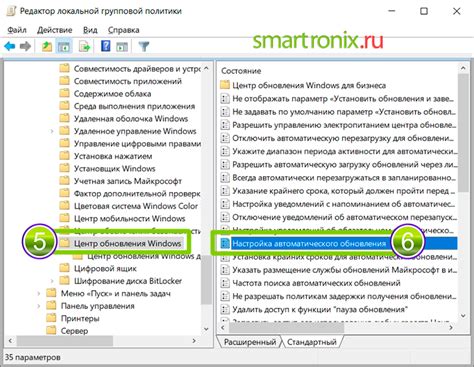474x367 pixels.
Task: Toggle the action pane toolbar icon
Action: (122, 46)
